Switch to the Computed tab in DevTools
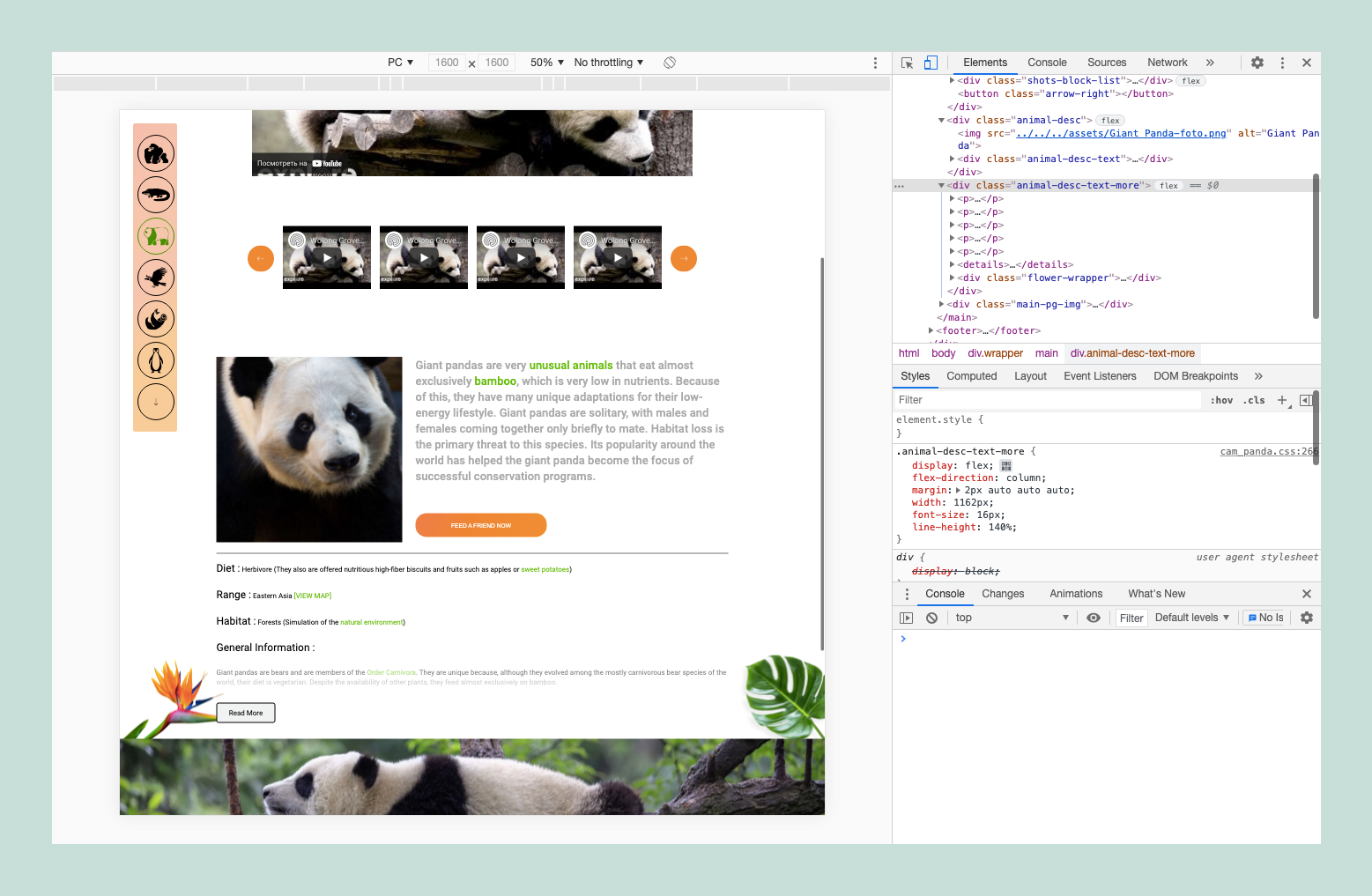 coord(971,376)
